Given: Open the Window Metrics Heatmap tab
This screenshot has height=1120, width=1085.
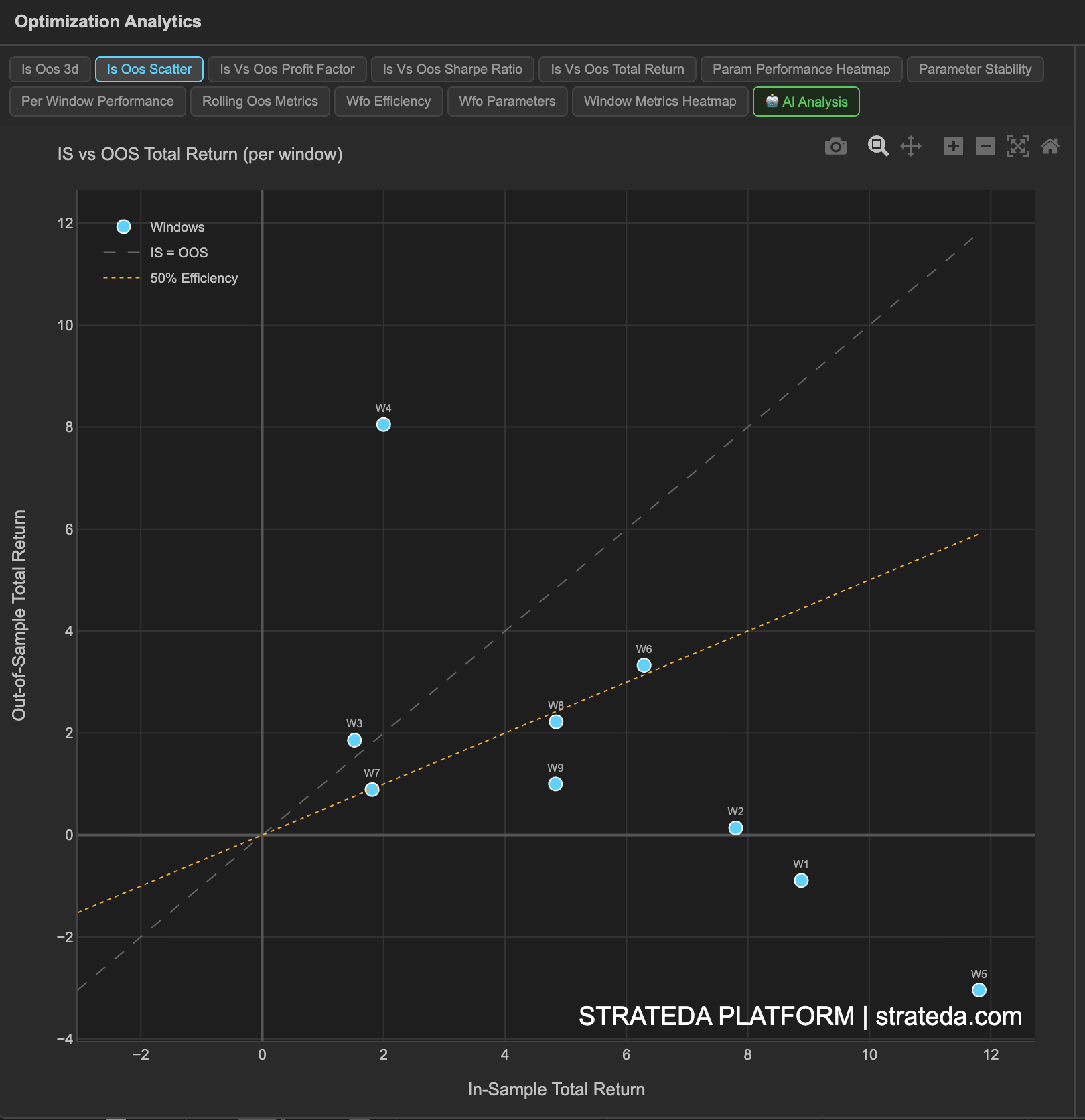Looking at the screenshot, I should [x=660, y=101].
